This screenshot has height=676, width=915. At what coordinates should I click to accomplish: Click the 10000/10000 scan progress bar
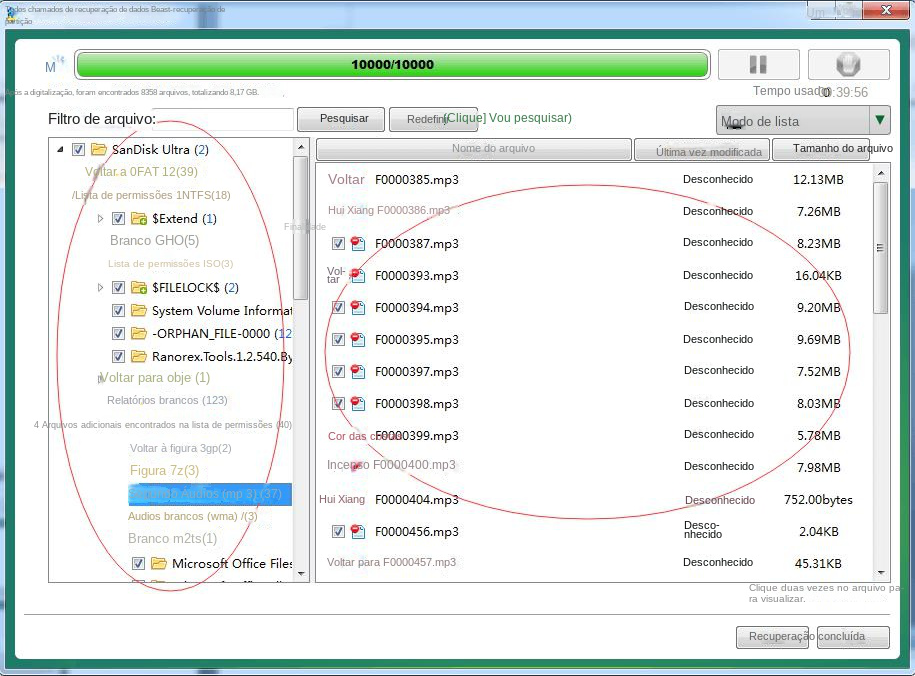[392, 65]
